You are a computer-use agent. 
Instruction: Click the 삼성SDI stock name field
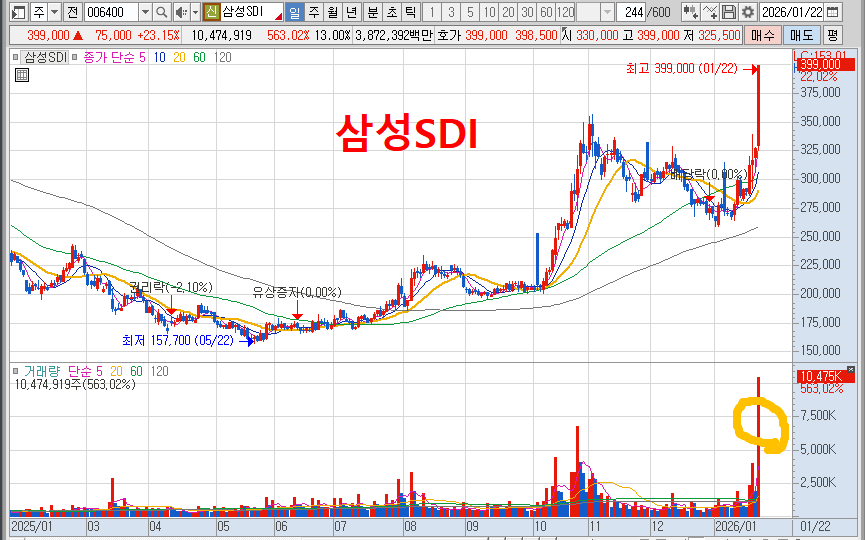pyautogui.click(x=252, y=12)
